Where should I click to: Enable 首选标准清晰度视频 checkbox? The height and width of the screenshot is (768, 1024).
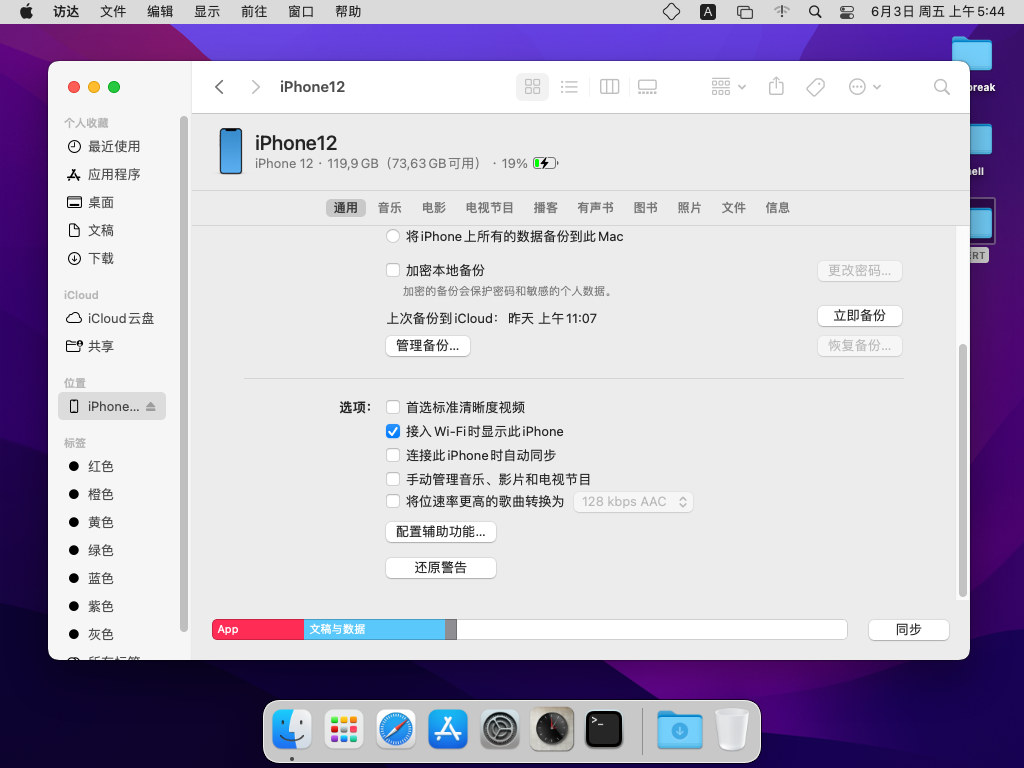[x=392, y=408]
